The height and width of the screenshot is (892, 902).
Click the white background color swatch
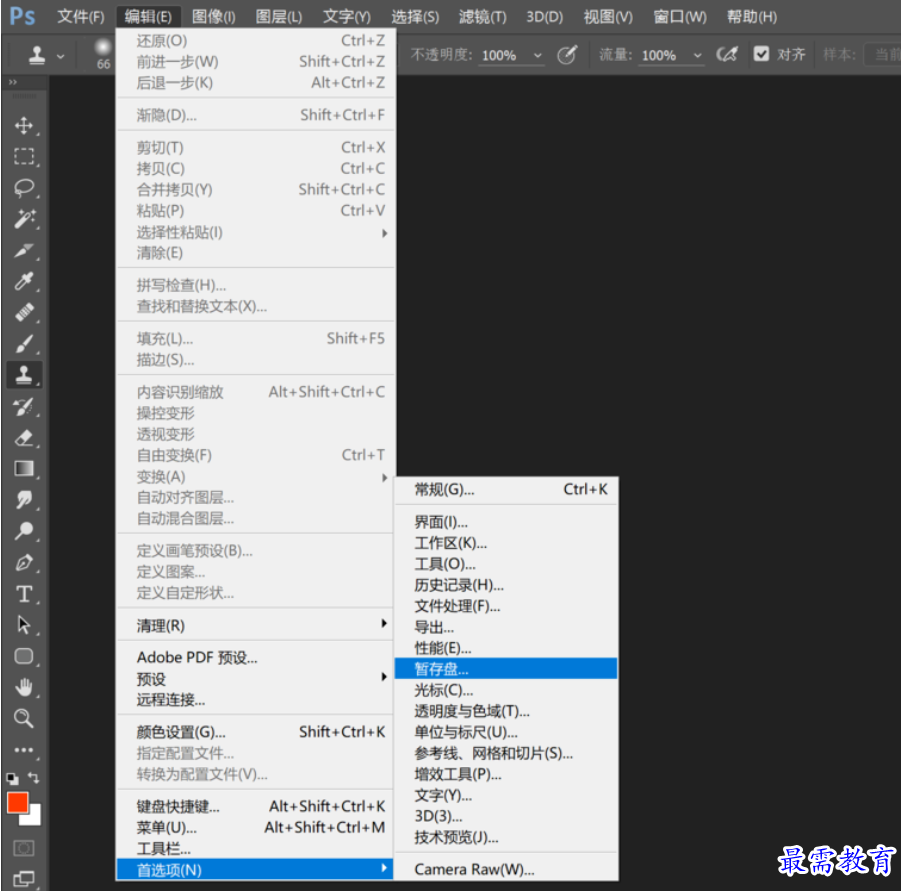(x=35, y=818)
